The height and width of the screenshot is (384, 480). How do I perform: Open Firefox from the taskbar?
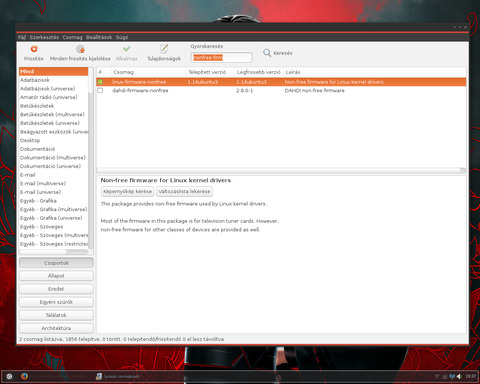click(24, 376)
